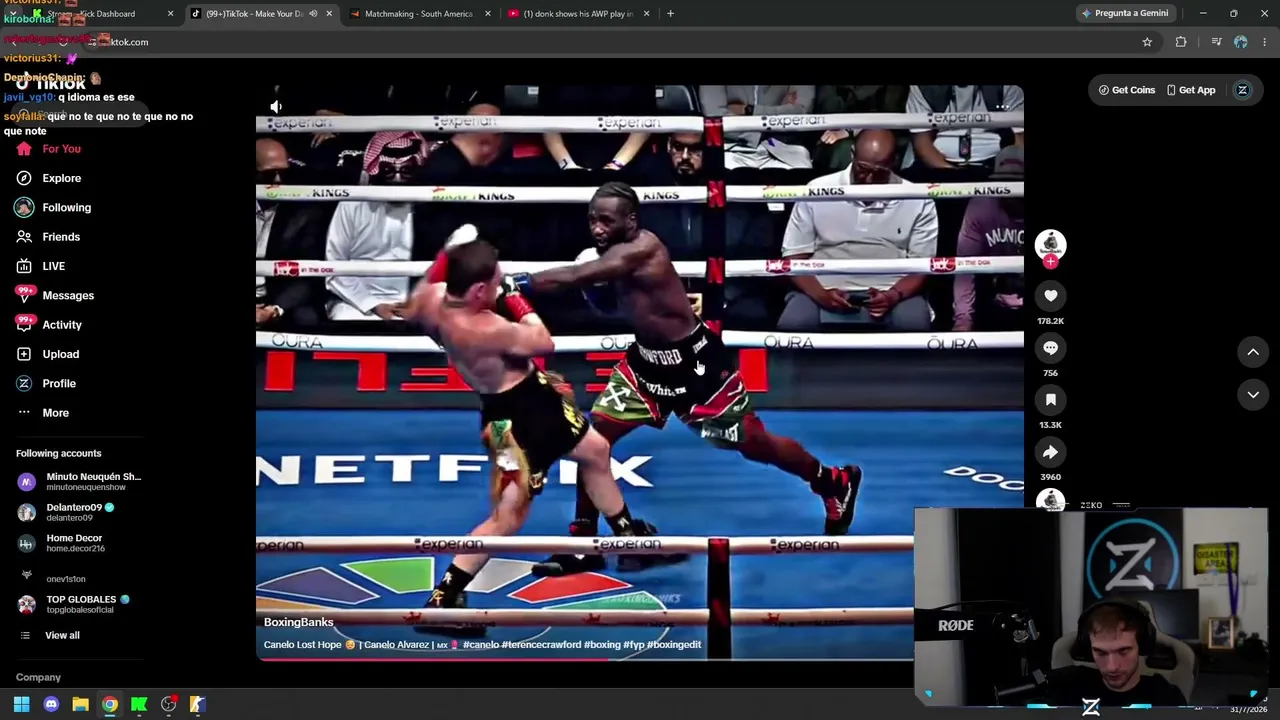This screenshot has height=720, width=1280.
Task: Open Home Decor followed account
Action: [61, 543]
